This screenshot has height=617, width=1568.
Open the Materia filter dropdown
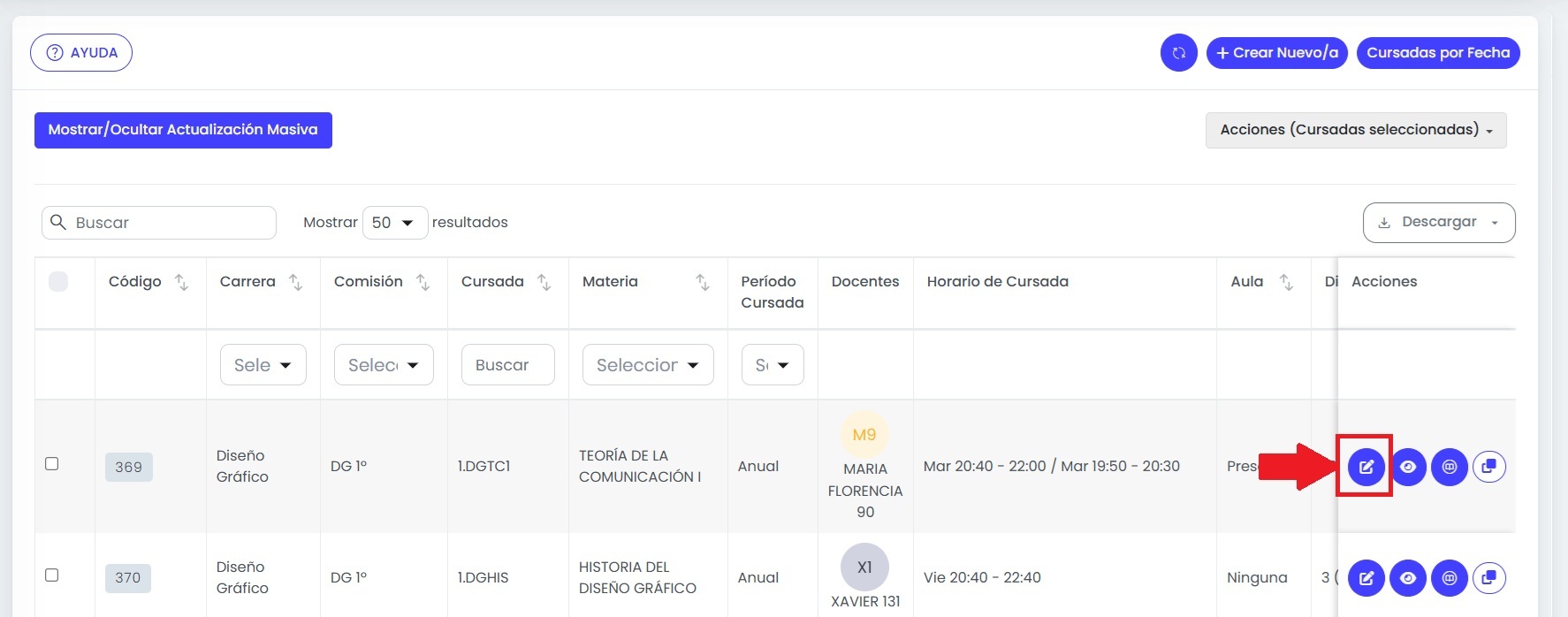point(648,365)
